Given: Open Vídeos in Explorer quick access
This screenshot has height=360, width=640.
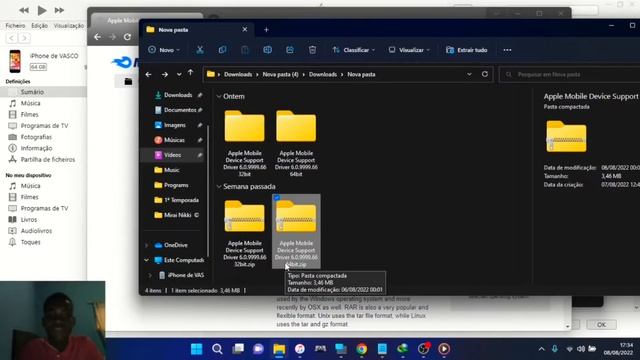Looking at the screenshot, I should click(173, 155).
